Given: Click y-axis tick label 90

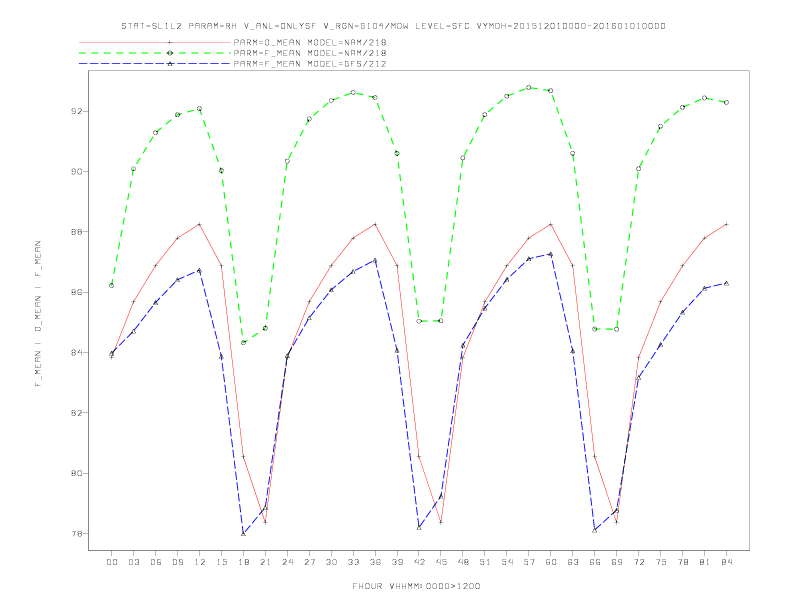Looking at the screenshot, I should click(77, 172).
